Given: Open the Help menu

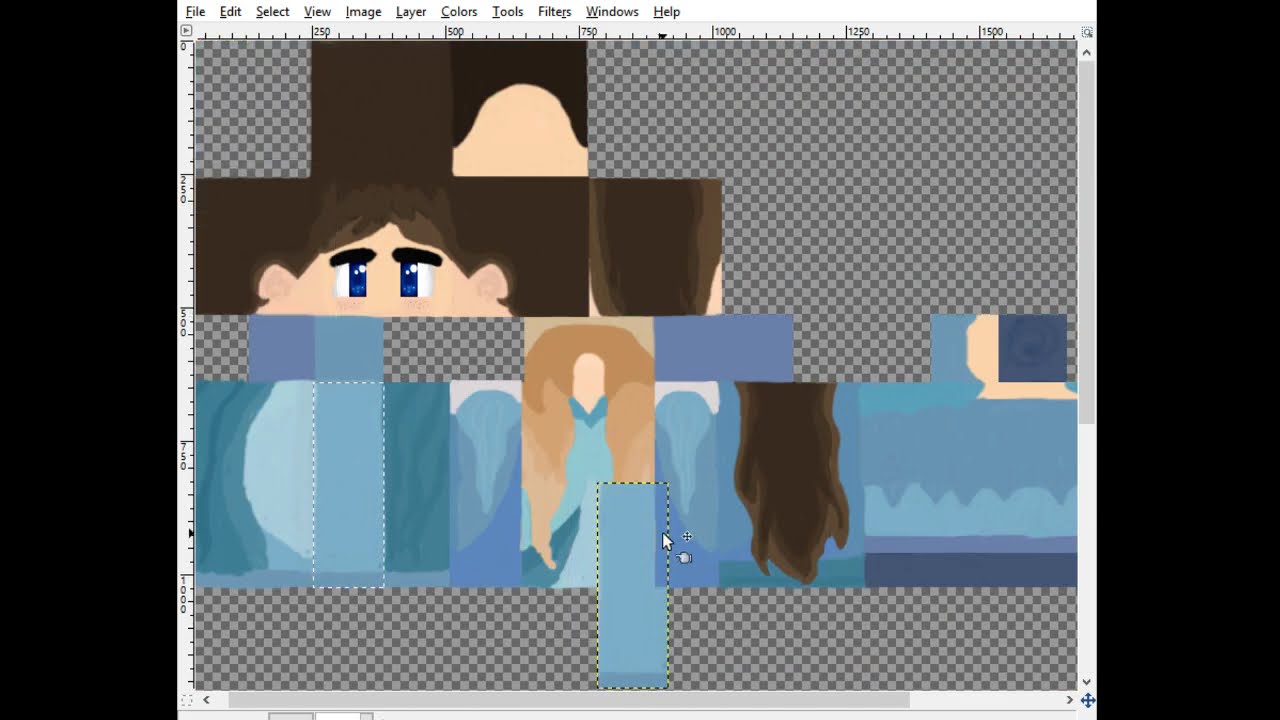Looking at the screenshot, I should (666, 12).
